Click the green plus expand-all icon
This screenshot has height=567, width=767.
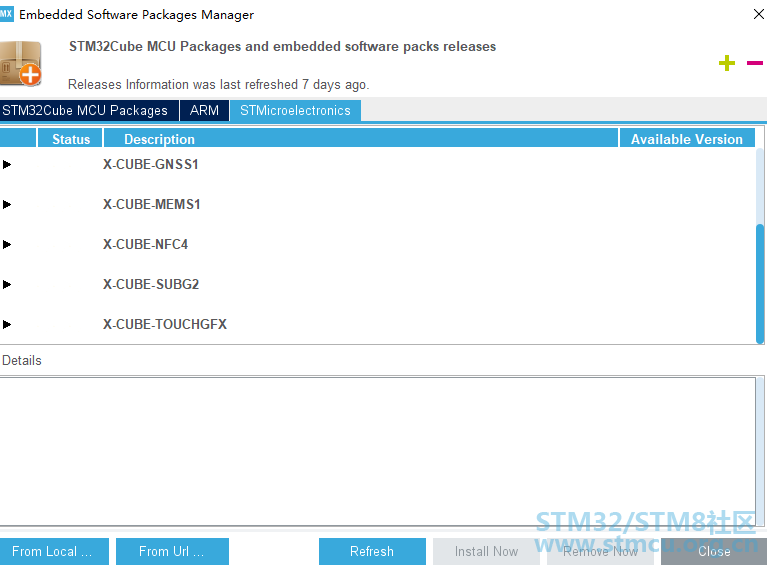tap(727, 63)
